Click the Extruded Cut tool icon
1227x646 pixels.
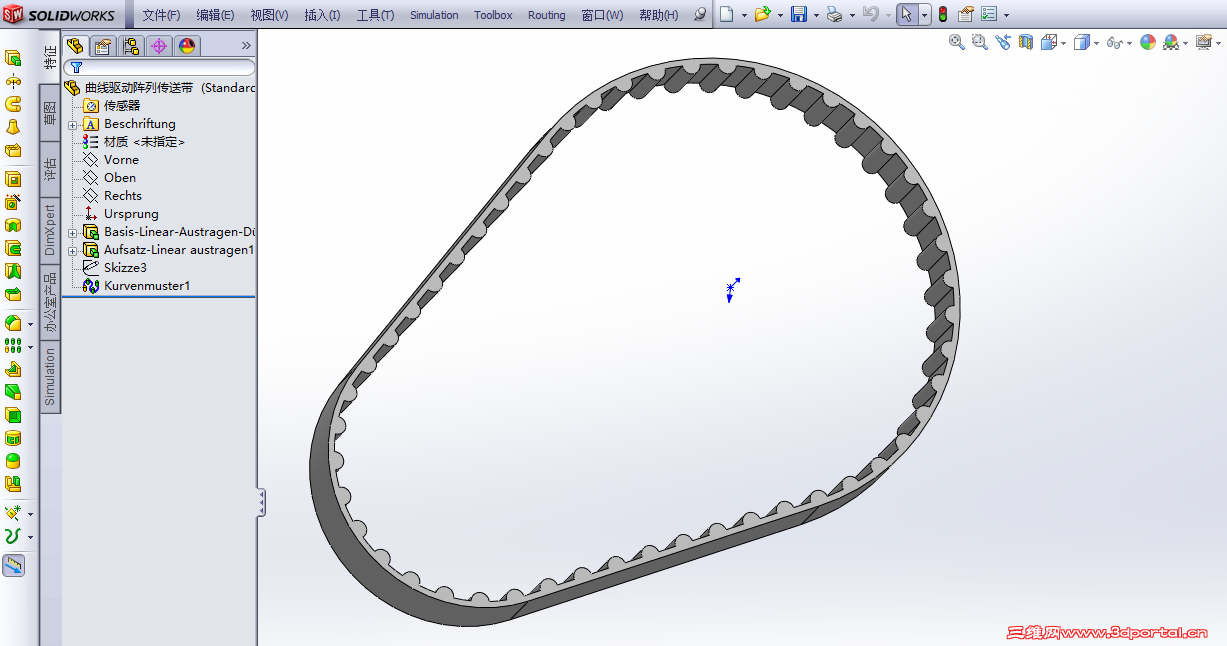13,179
